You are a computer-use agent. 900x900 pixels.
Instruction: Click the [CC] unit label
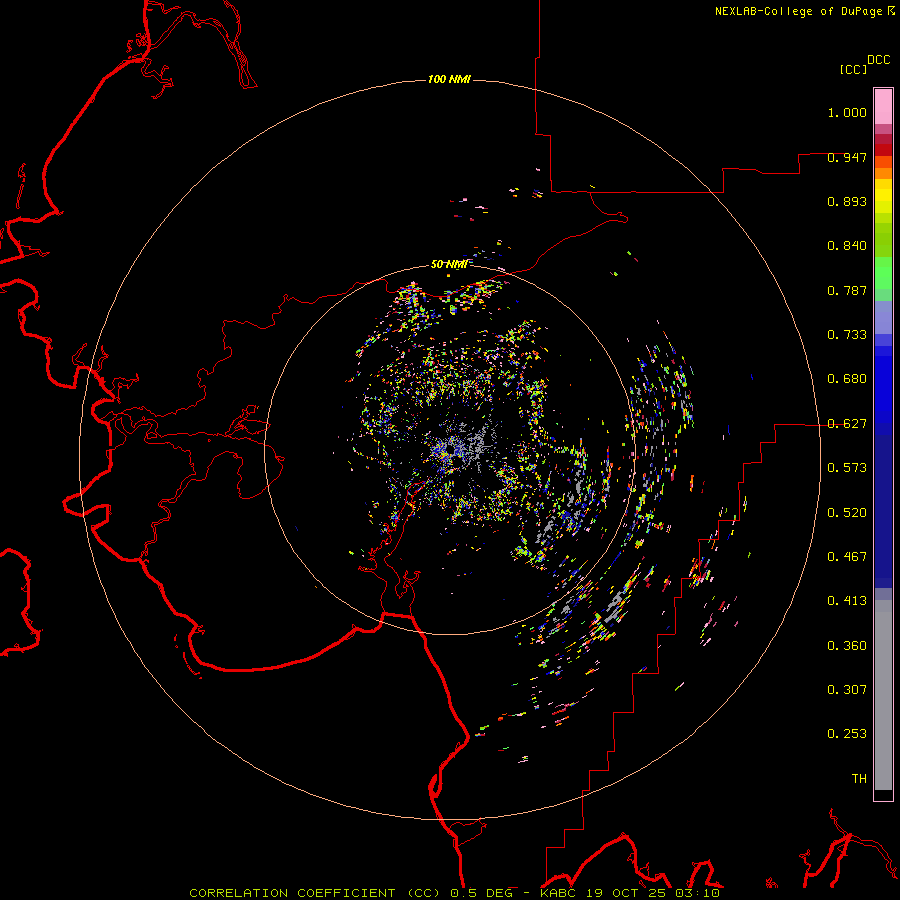coord(853,69)
